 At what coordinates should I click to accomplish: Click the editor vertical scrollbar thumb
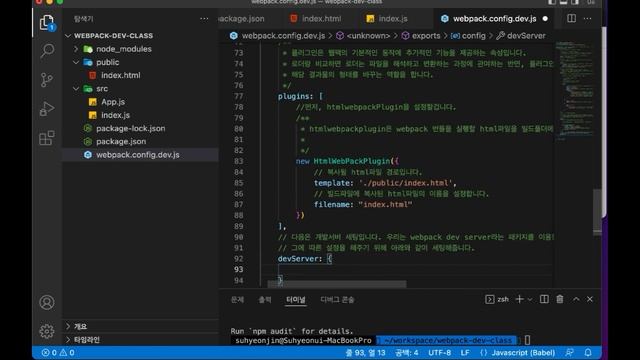(x=597, y=212)
